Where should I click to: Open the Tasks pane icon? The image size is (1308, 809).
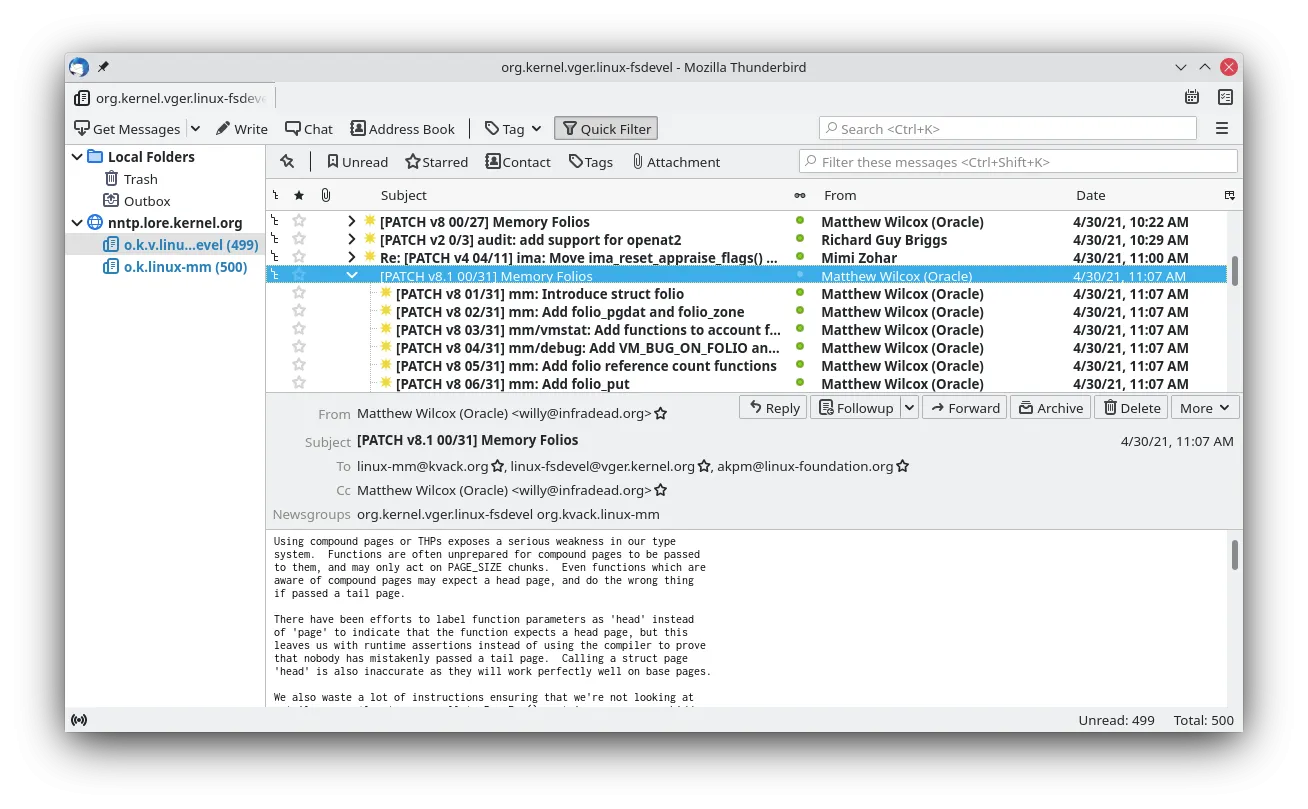[1225, 97]
